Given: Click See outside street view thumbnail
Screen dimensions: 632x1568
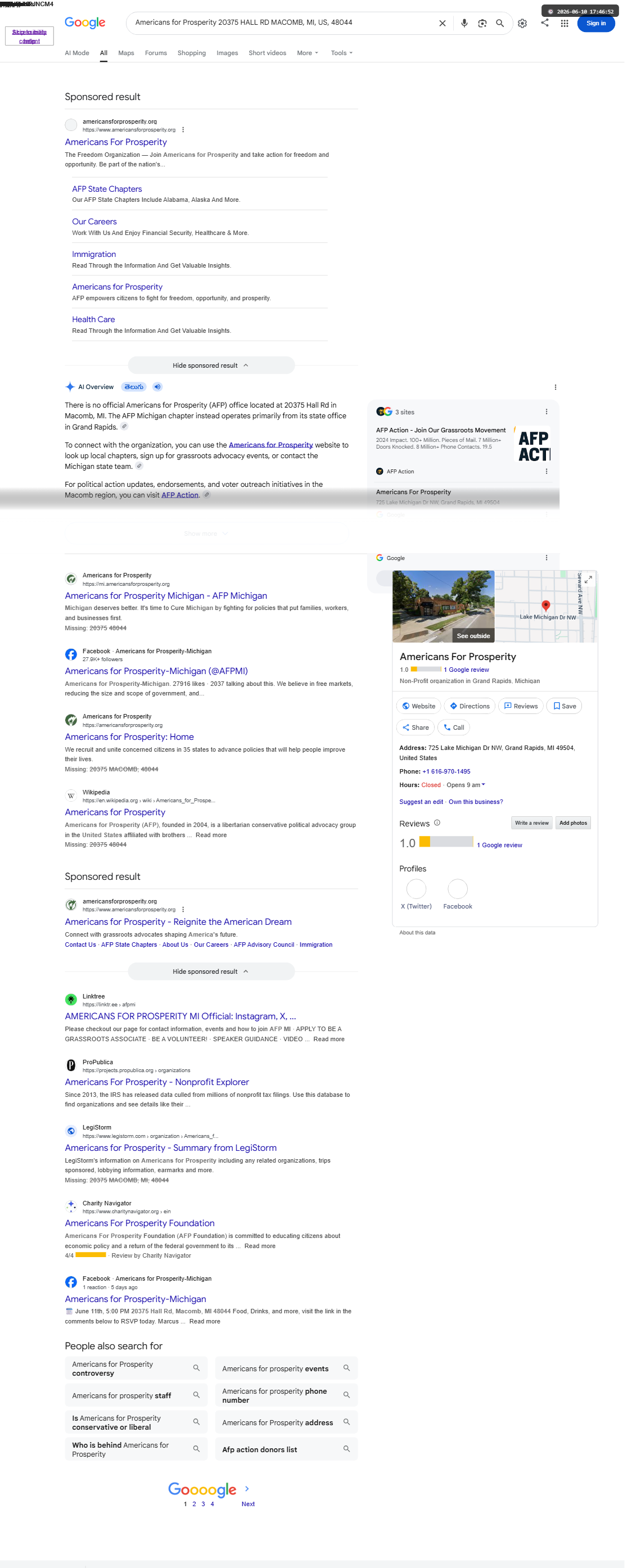Looking at the screenshot, I should click(443, 606).
